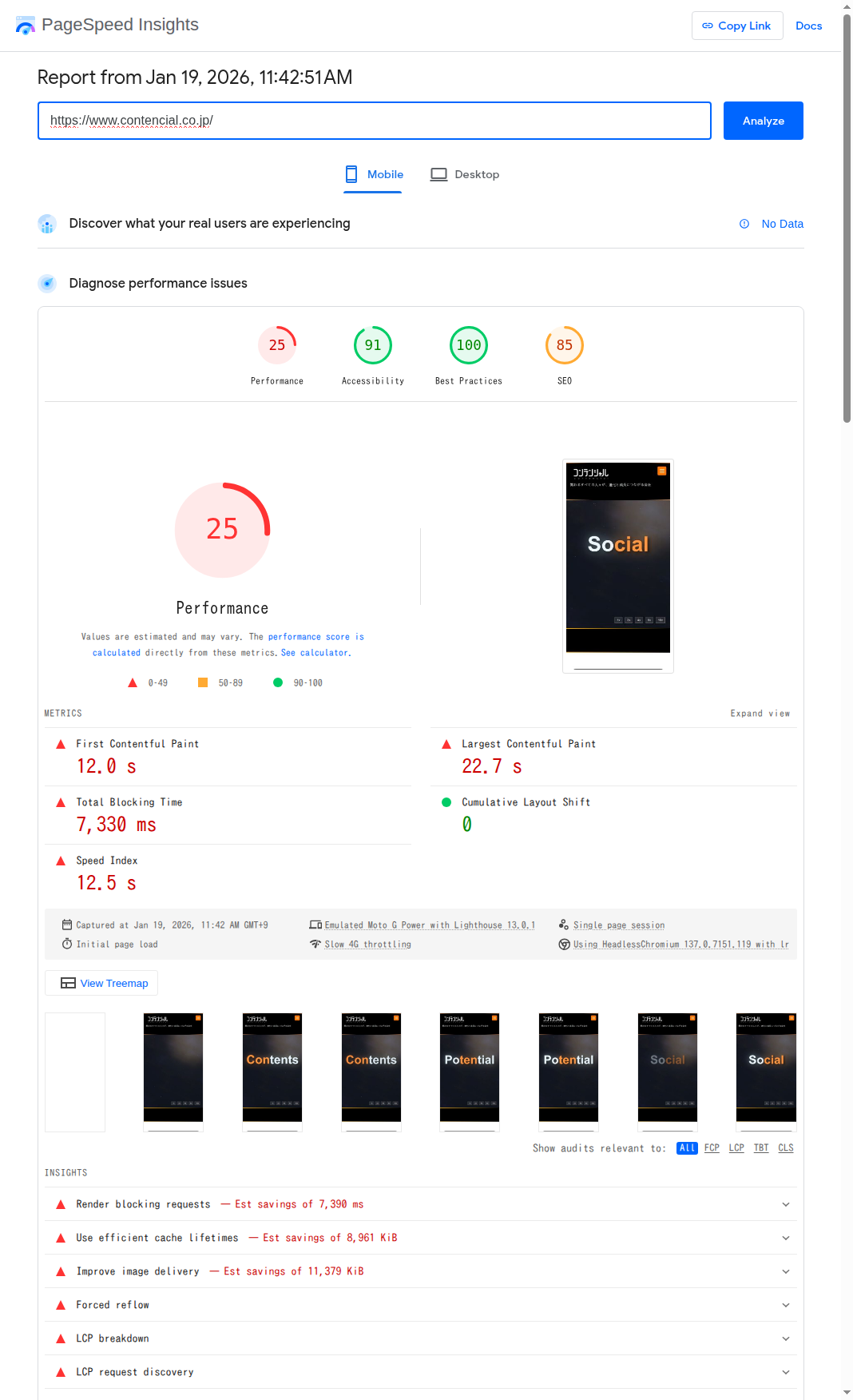Click the red triangle next to First Contentful Paint
This screenshot has height=1400, width=853.
coord(61,744)
